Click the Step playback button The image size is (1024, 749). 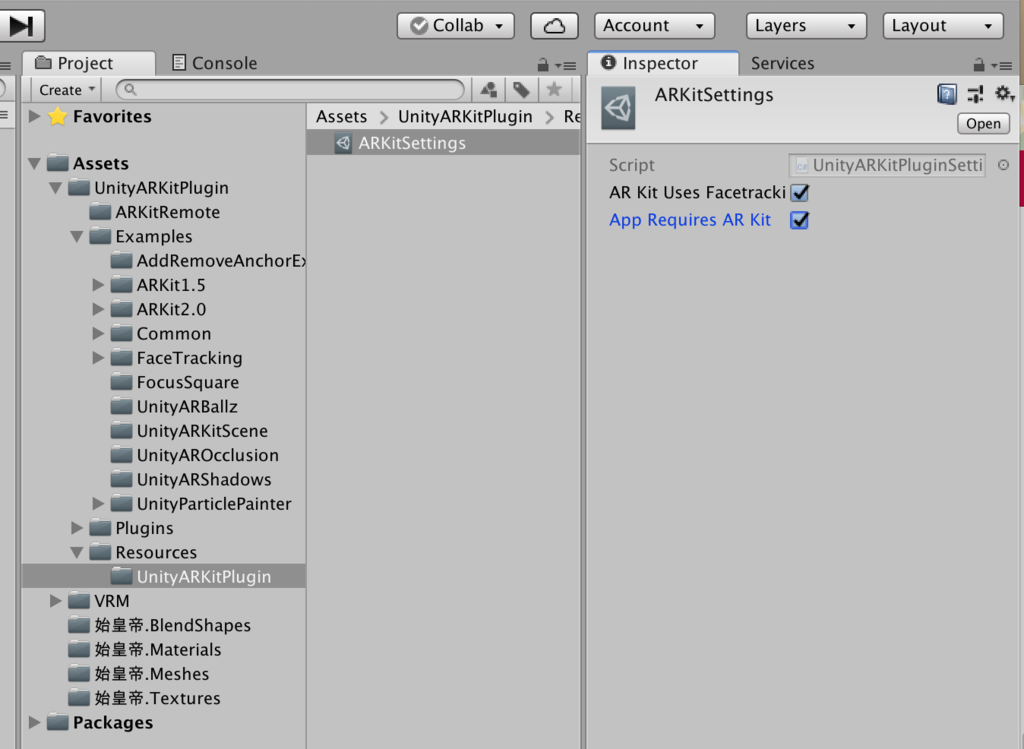(21, 26)
